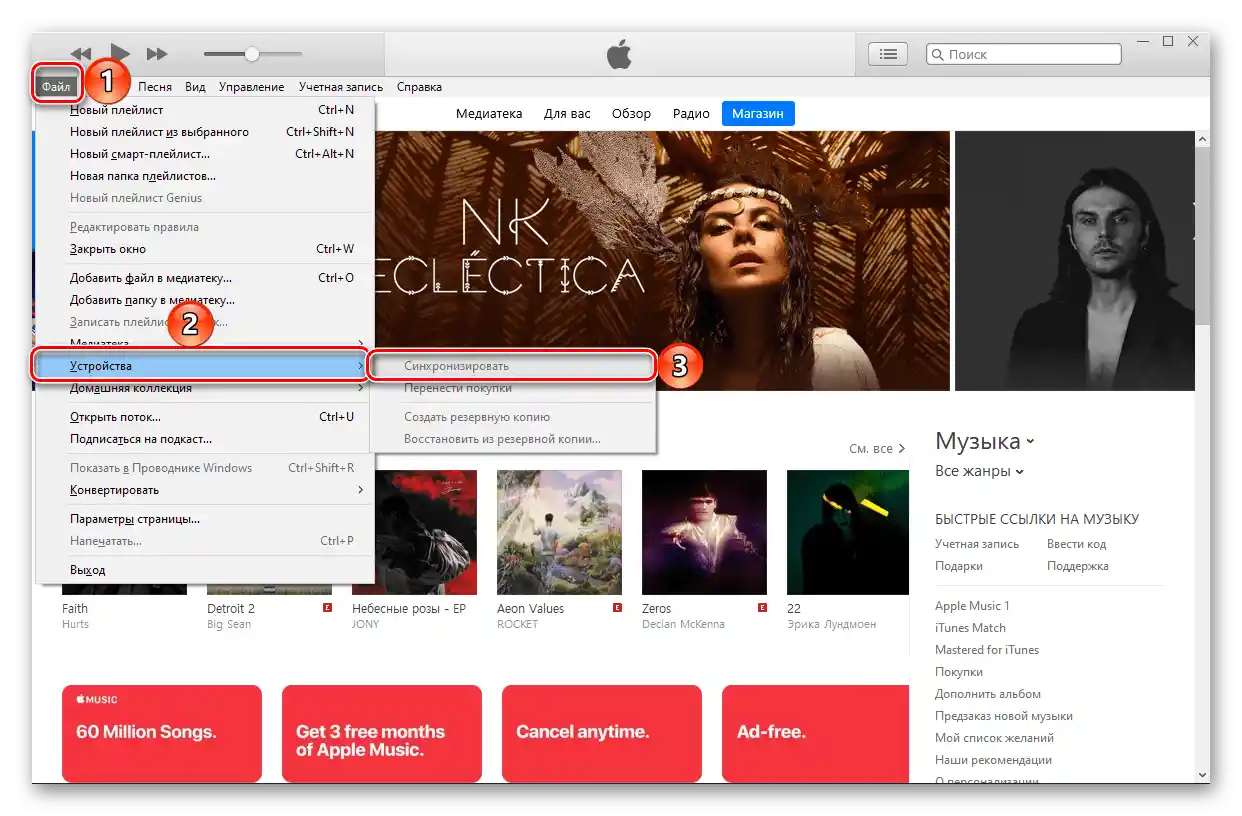Viewport: 1242px width, 816px height.
Task: Choose Добавить файл в медиатеку
Action: [205, 278]
